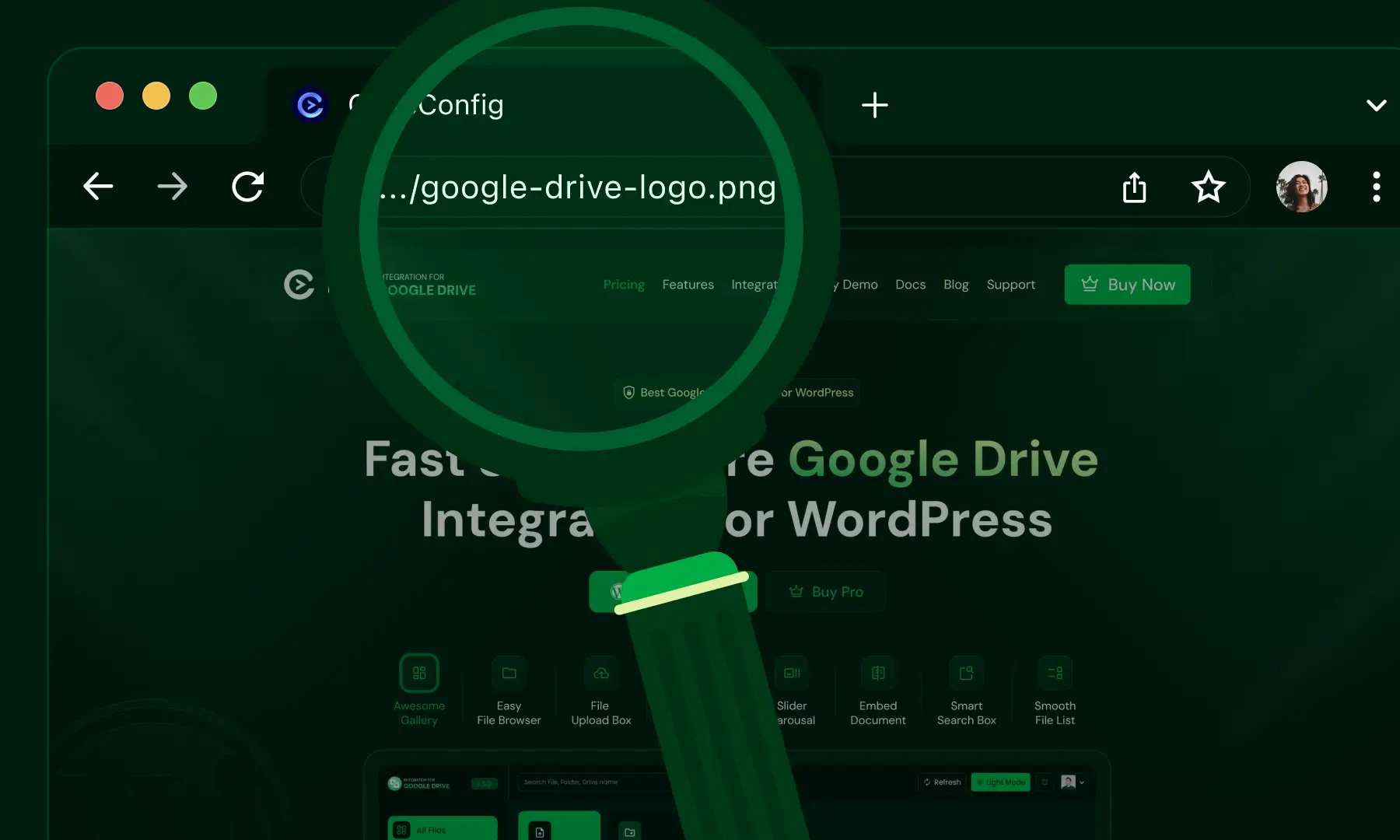Go to the Docs menu item
The width and height of the screenshot is (1400, 840).
(x=910, y=285)
